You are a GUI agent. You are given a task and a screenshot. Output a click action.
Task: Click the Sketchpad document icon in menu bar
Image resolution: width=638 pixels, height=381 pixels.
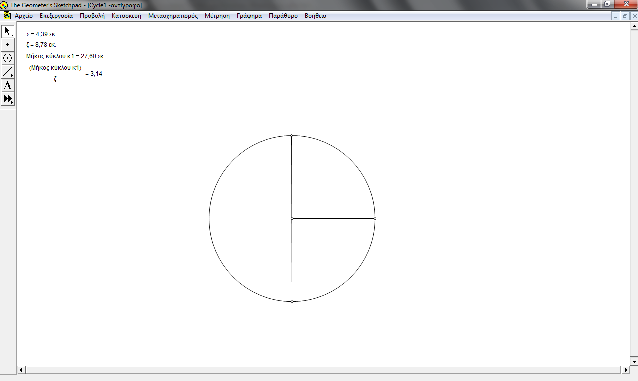point(7,15)
